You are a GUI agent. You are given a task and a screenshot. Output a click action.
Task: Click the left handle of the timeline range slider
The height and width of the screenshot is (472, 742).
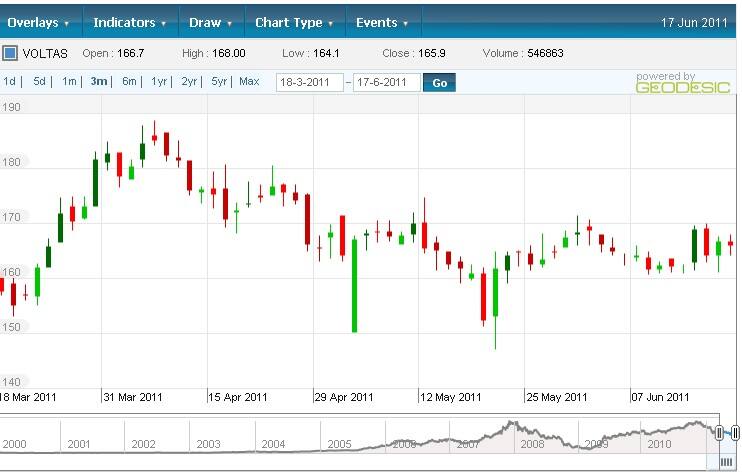(x=719, y=432)
